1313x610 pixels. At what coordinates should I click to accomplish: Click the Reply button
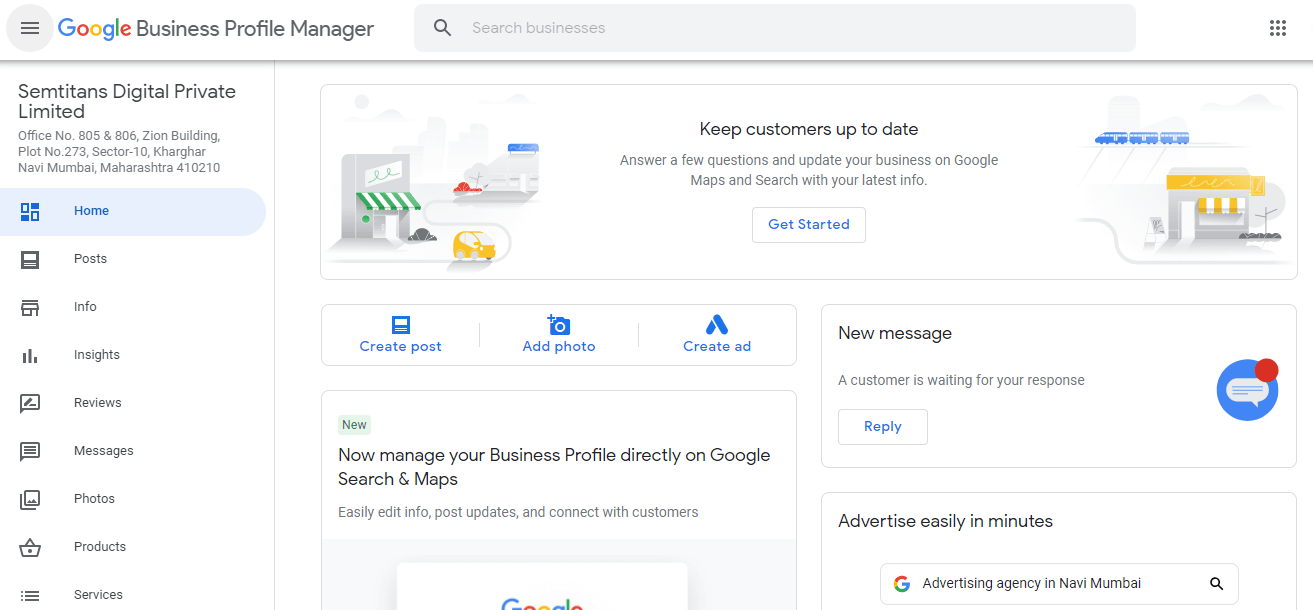tap(883, 427)
